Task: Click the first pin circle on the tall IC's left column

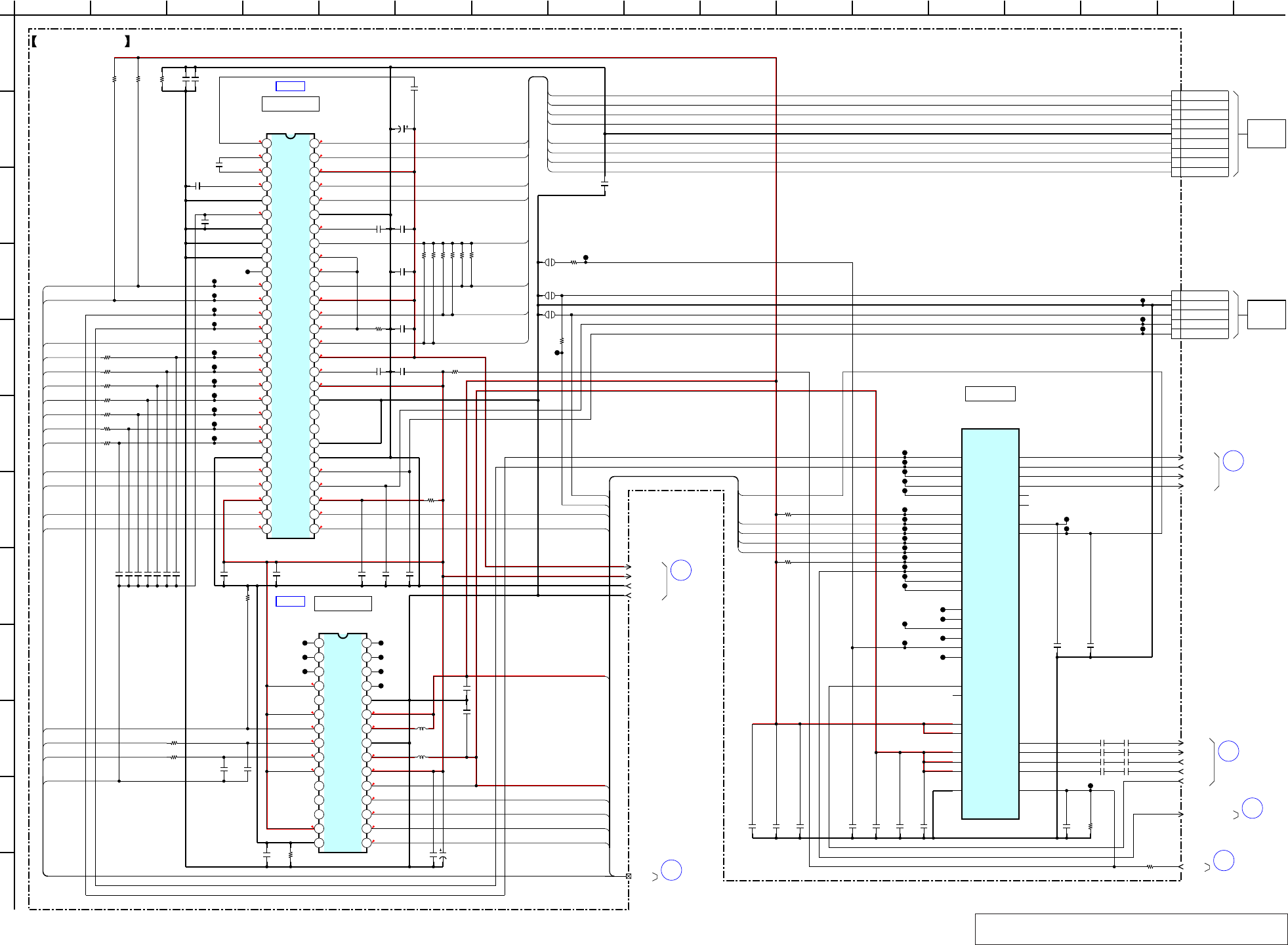Action: [266, 144]
